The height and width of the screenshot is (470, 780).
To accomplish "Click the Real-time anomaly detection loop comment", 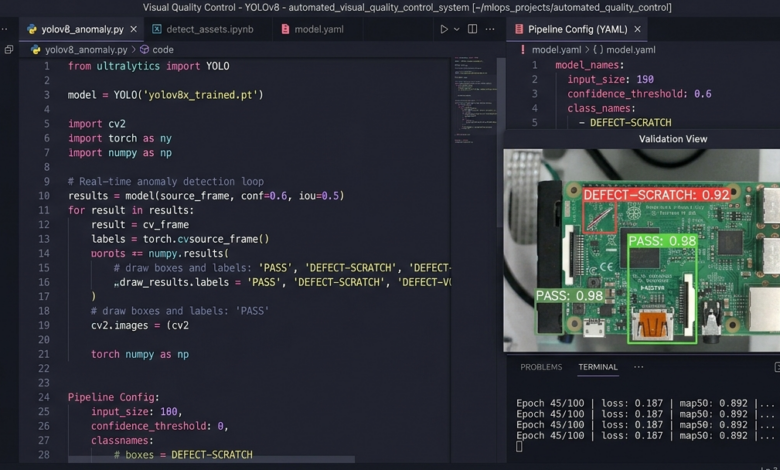I will tap(166, 182).
